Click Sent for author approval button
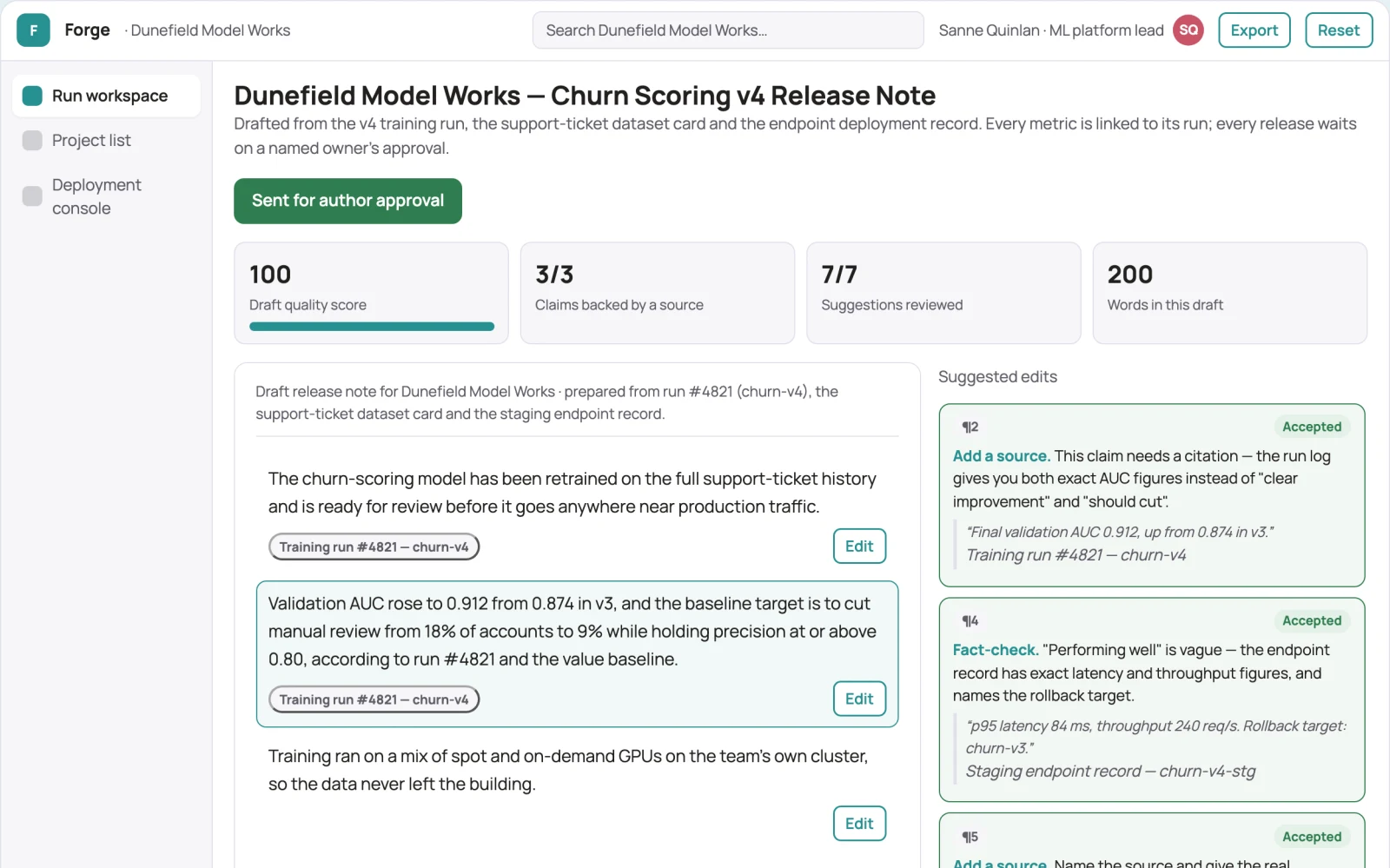The image size is (1390, 868). (x=347, y=201)
